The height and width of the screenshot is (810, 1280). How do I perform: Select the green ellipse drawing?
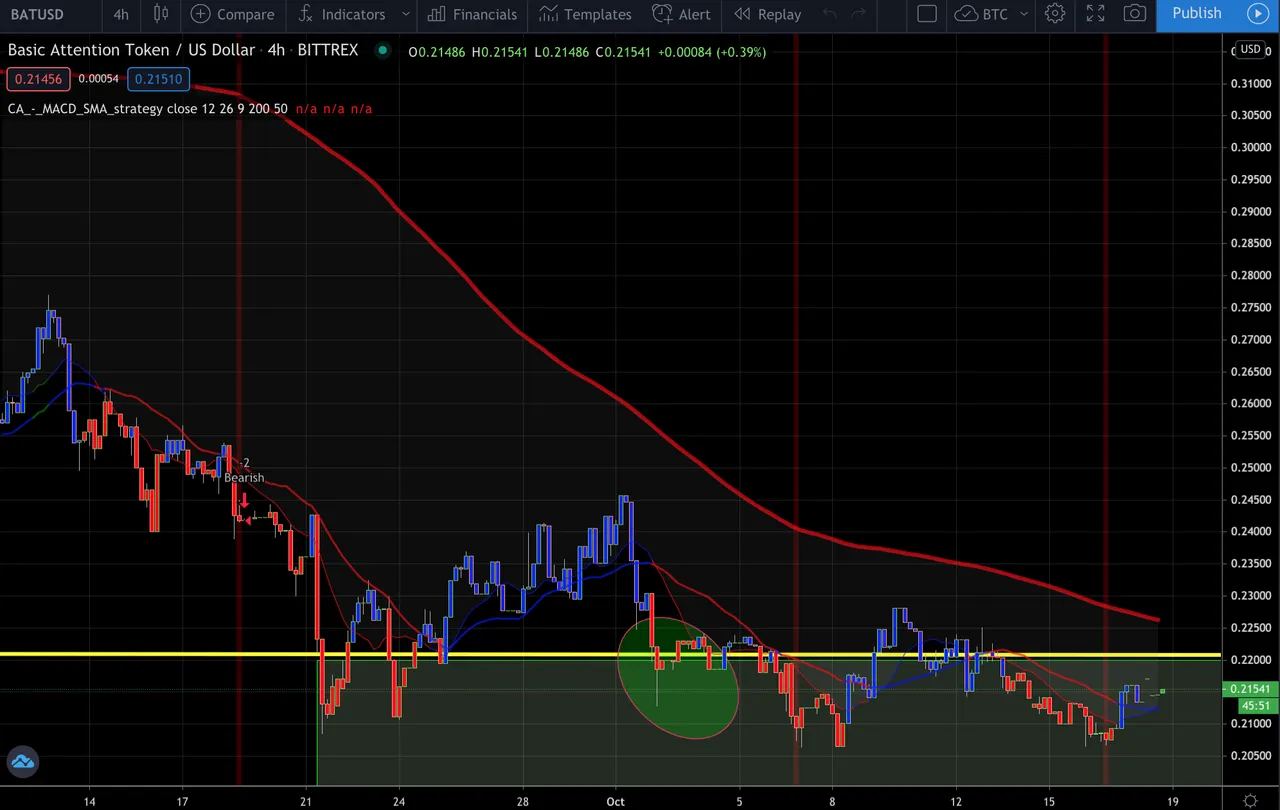pyautogui.click(x=678, y=678)
